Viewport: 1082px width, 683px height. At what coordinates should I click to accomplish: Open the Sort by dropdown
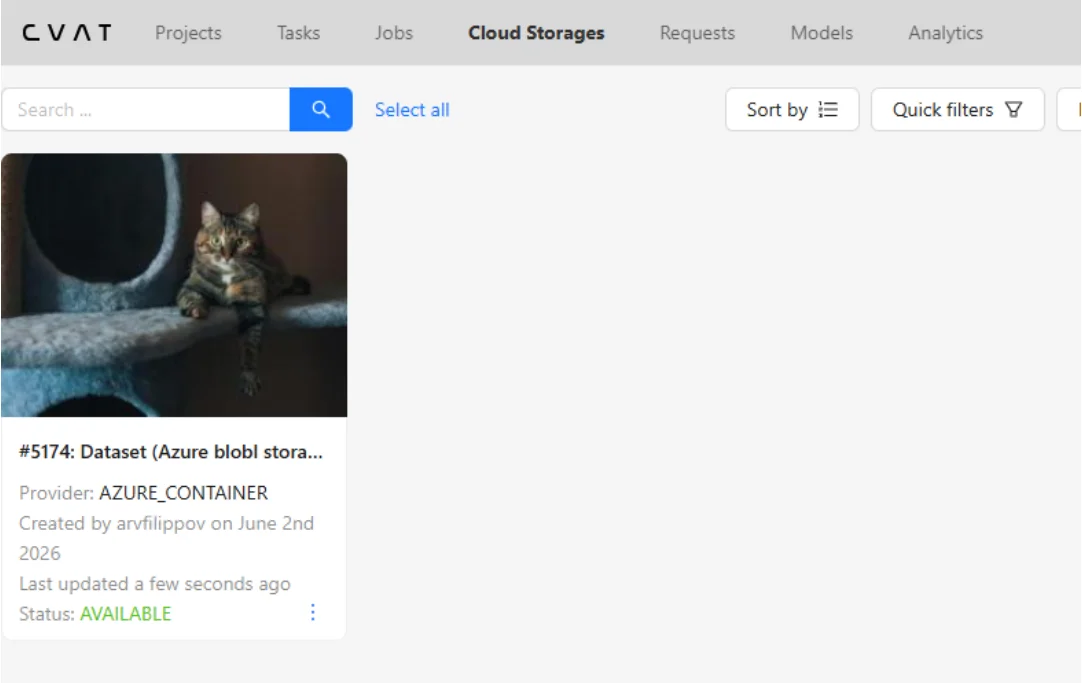point(792,109)
